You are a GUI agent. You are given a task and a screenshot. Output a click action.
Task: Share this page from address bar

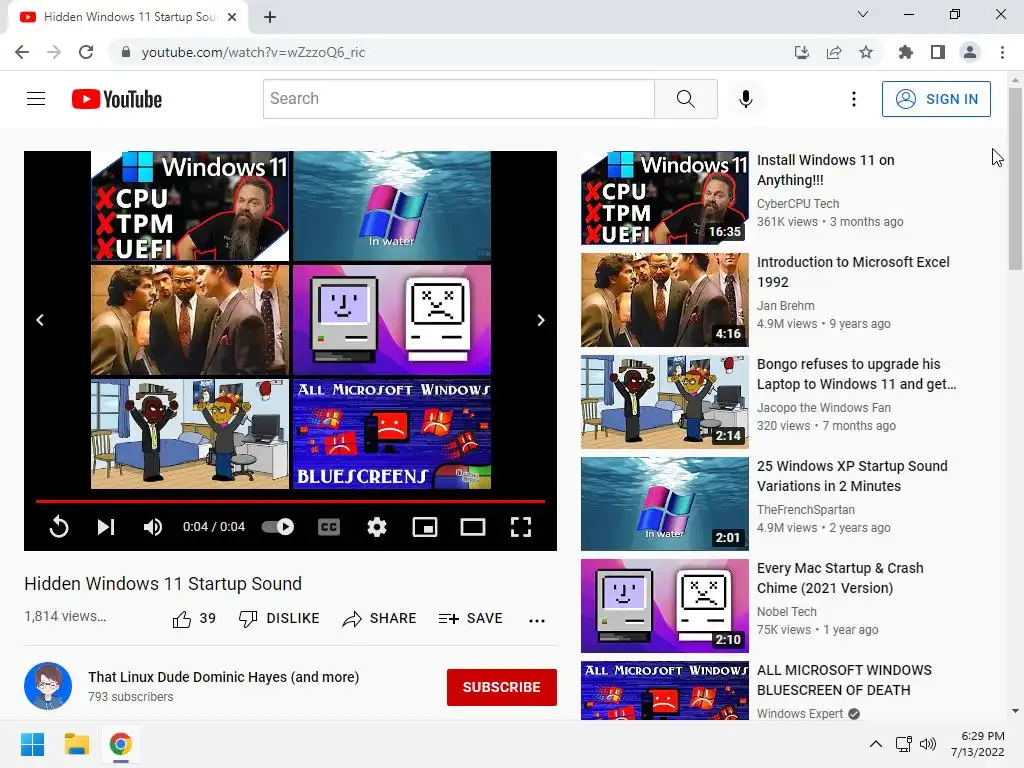[833, 52]
